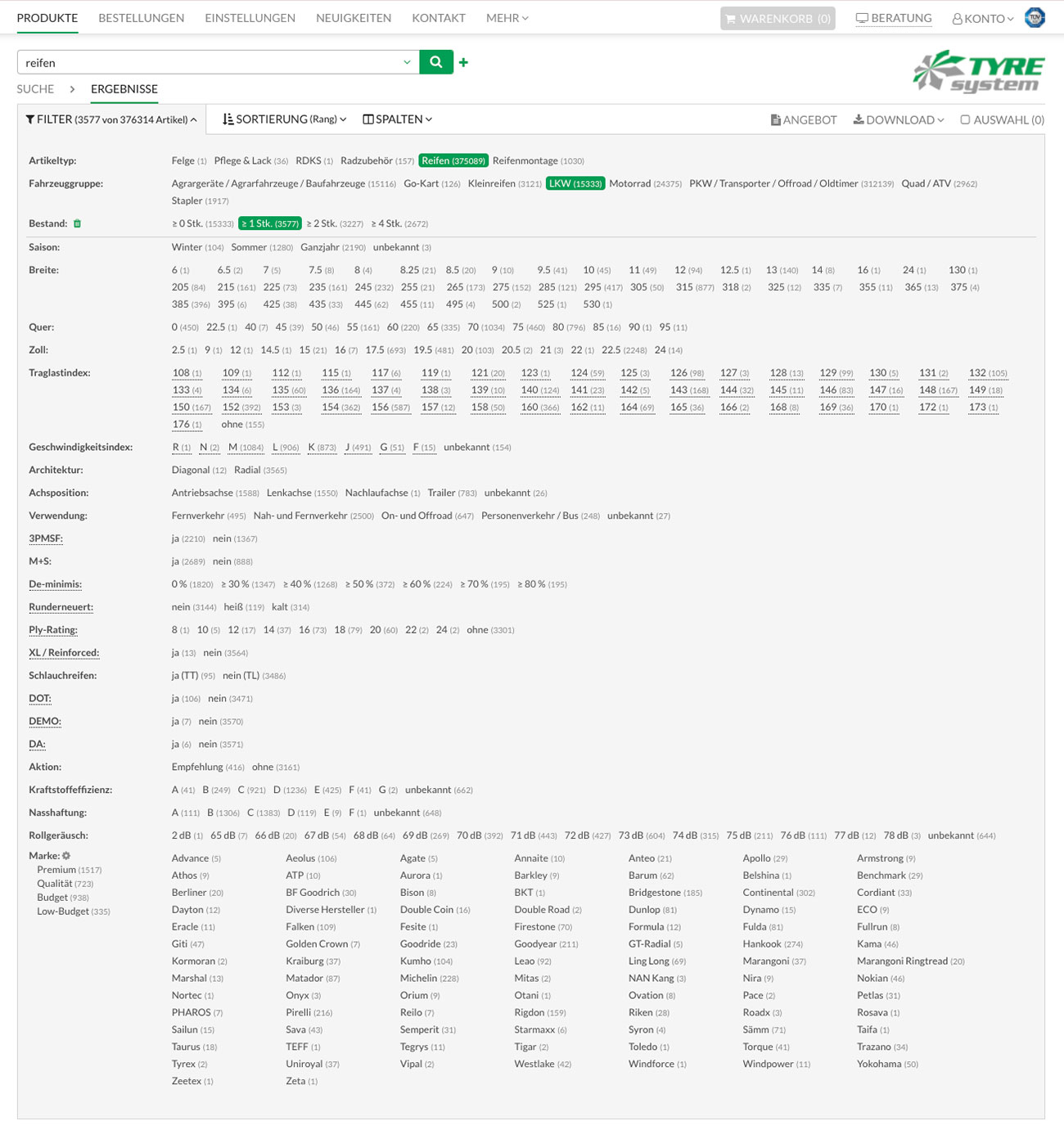The width and height of the screenshot is (1064, 1130).
Task: Select Michelin brand filter
Action: click(x=429, y=978)
